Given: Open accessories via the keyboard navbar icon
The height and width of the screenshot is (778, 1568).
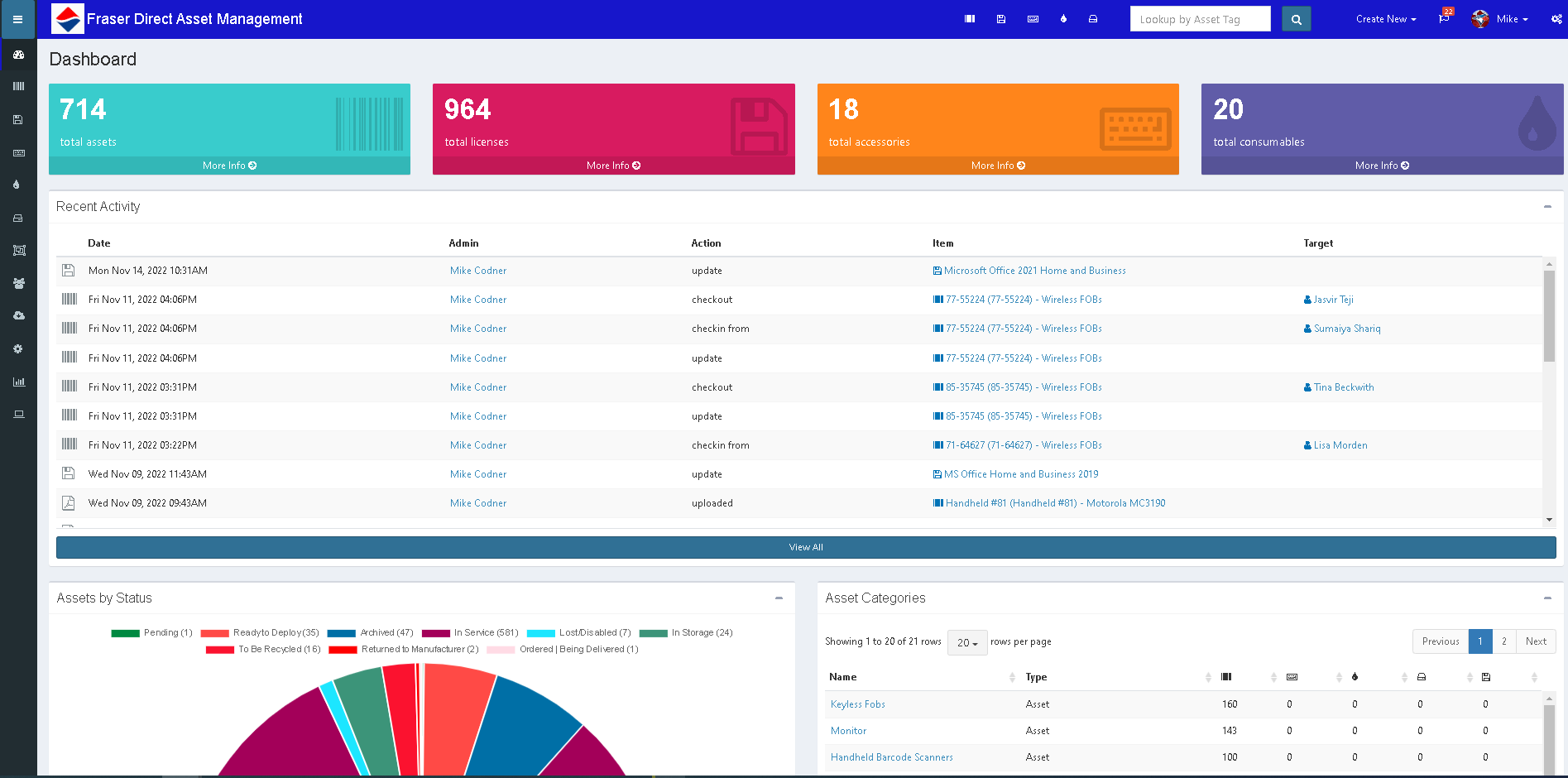Looking at the screenshot, I should [1033, 18].
